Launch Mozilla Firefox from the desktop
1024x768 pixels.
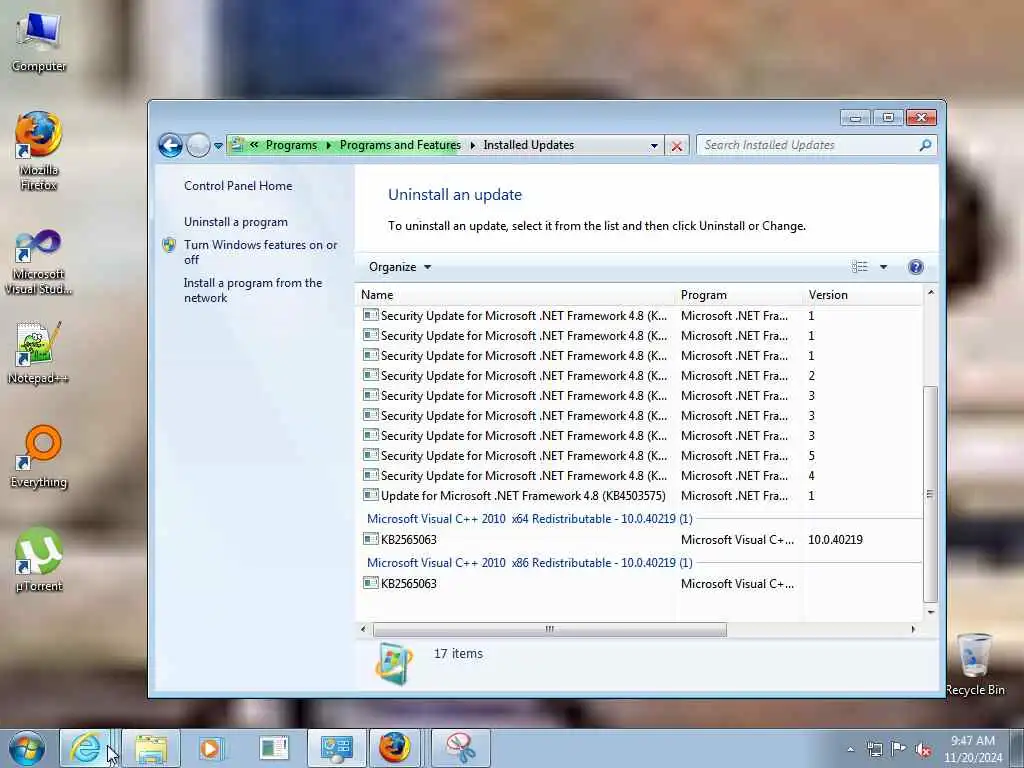pos(38,150)
